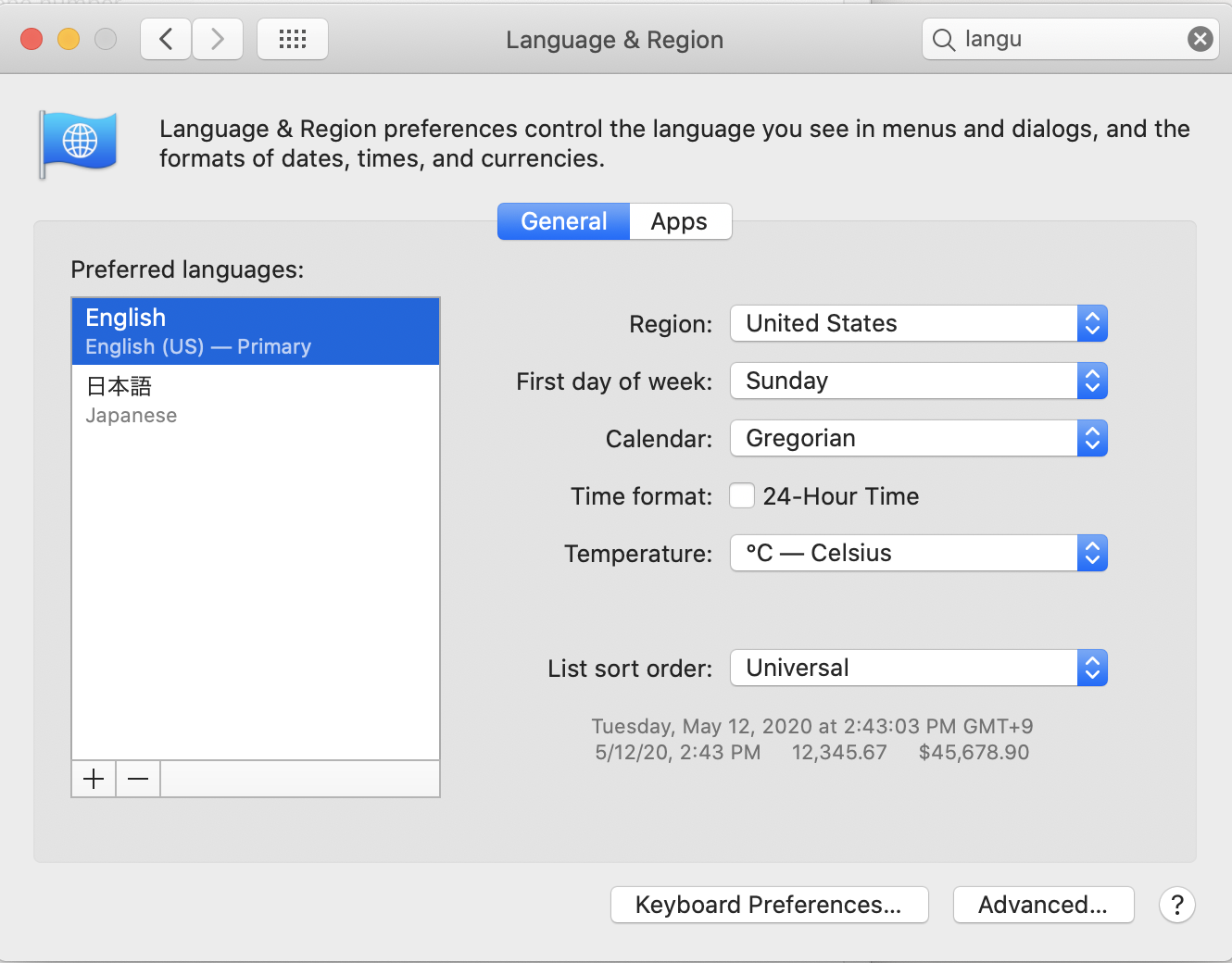This screenshot has width=1232, height=963.
Task: Click the magnifying glass search icon
Action: coord(943,40)
